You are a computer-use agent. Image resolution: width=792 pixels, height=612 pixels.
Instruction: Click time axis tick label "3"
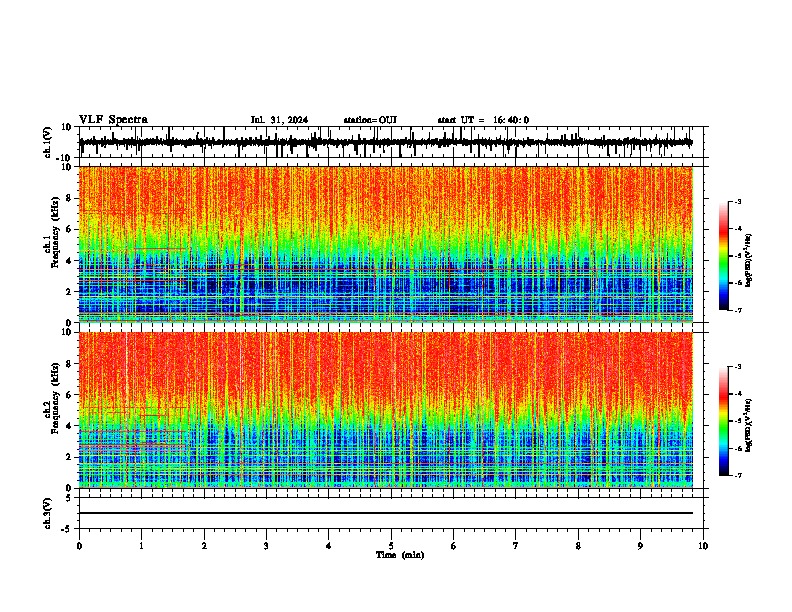[266, 546]
